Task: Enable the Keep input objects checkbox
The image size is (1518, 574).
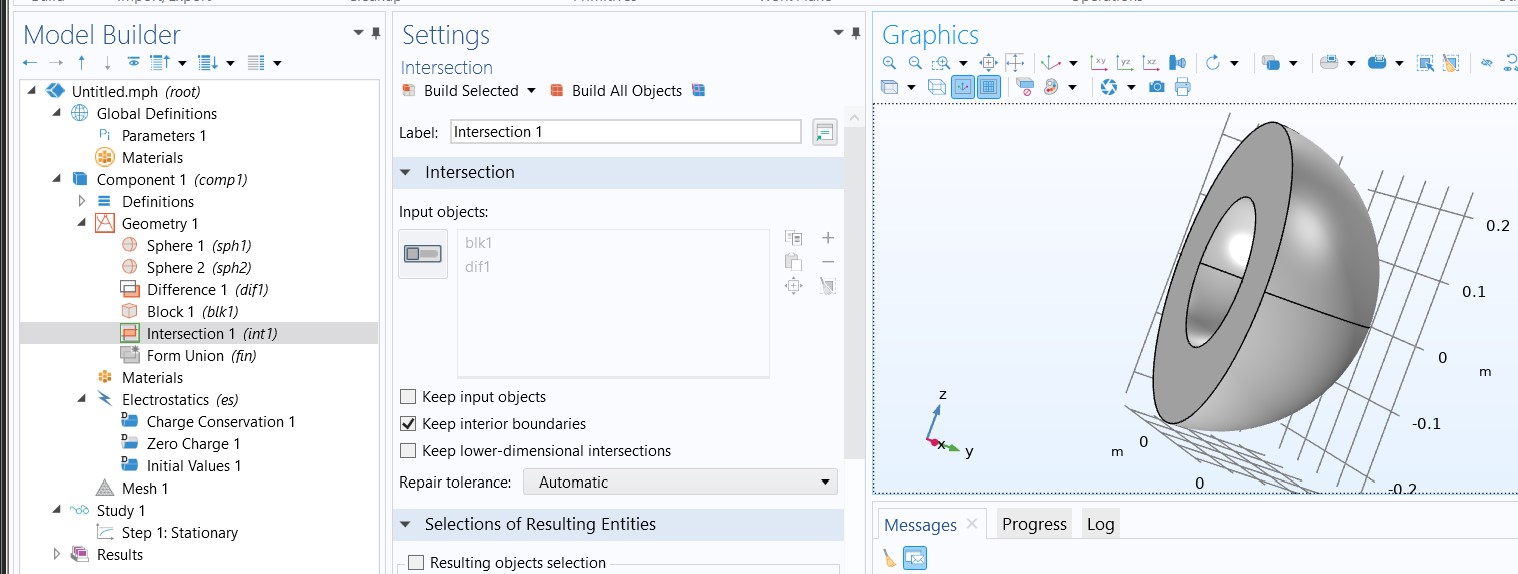Action: 408,397
